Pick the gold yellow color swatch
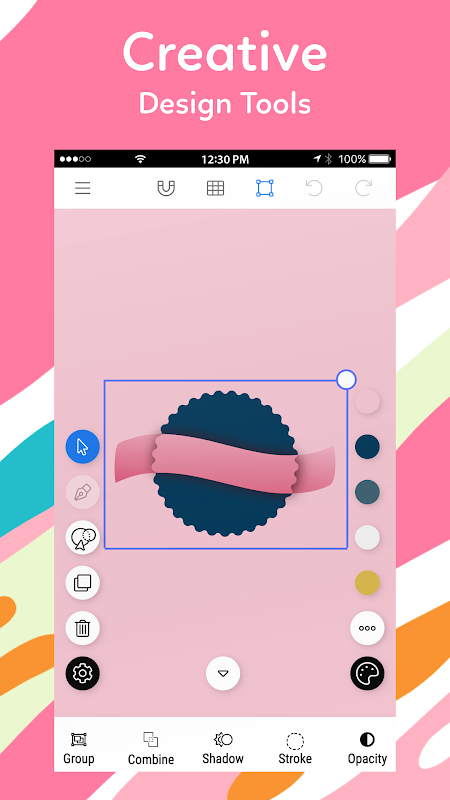The image size is (450, 800). tap(367, 583)
